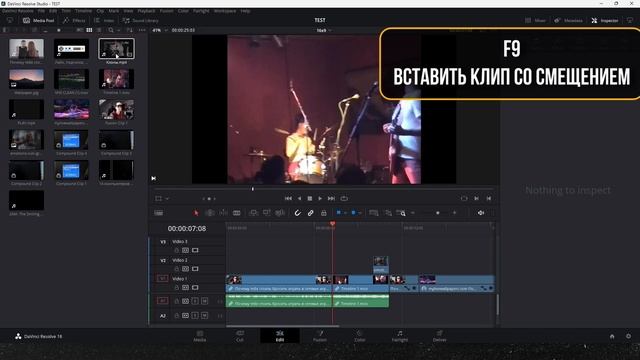Toggle the Inspector panel
The height and width of the screenshot is (360, 640).
click(604, 20)
